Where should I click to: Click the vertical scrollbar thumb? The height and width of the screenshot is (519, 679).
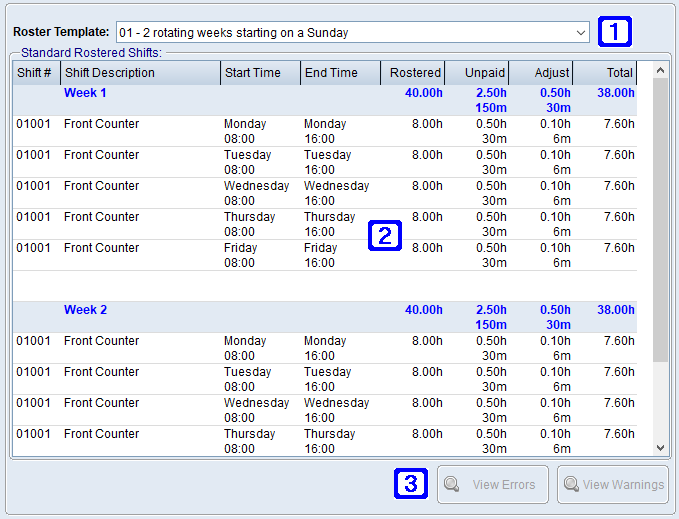tap(659, 220)
